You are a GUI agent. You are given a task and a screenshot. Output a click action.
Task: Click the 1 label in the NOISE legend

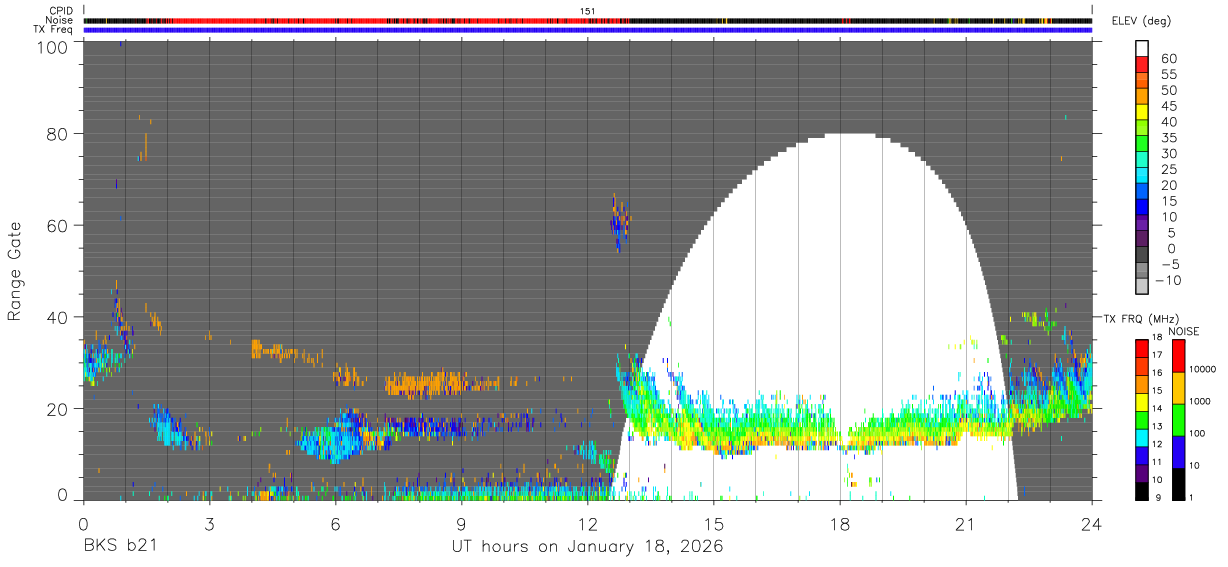click(1190, 497)
